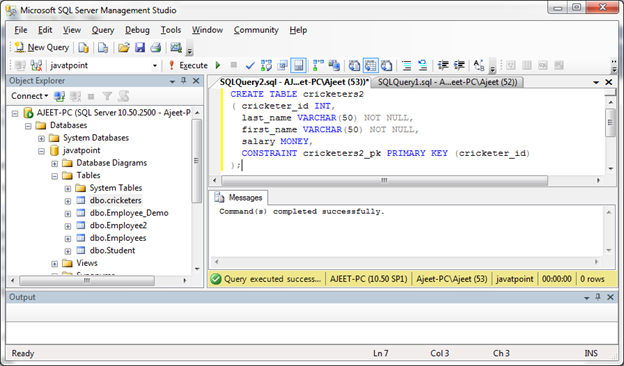Close the Object Explorer panel
Image resolution: width=624 pixels, height=366 pixels.
coord(196,81)
